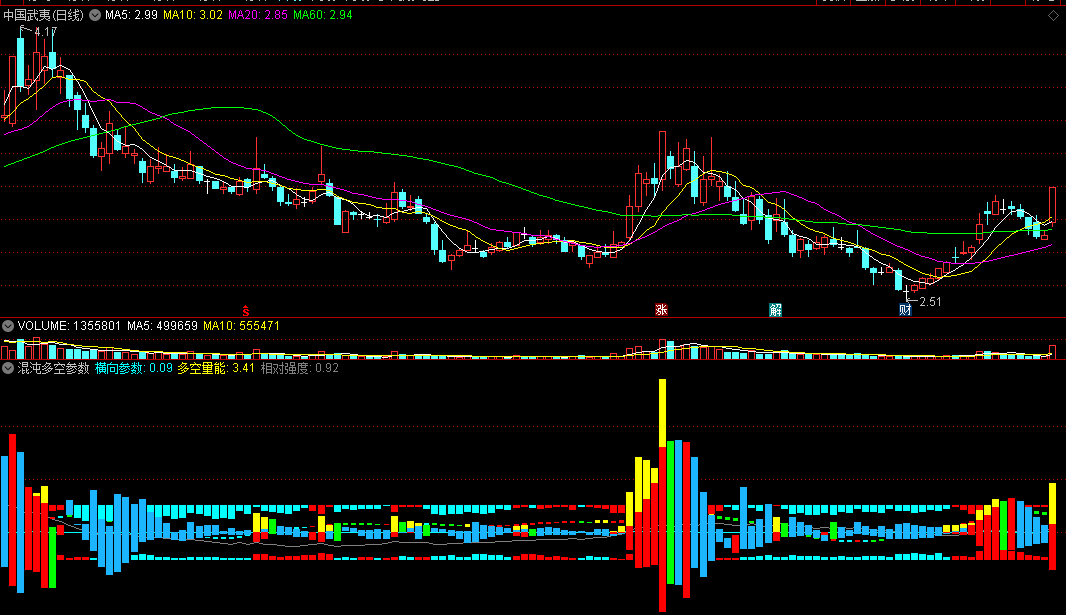Click the 相对强度: 0.92 value

coord(299,368)
